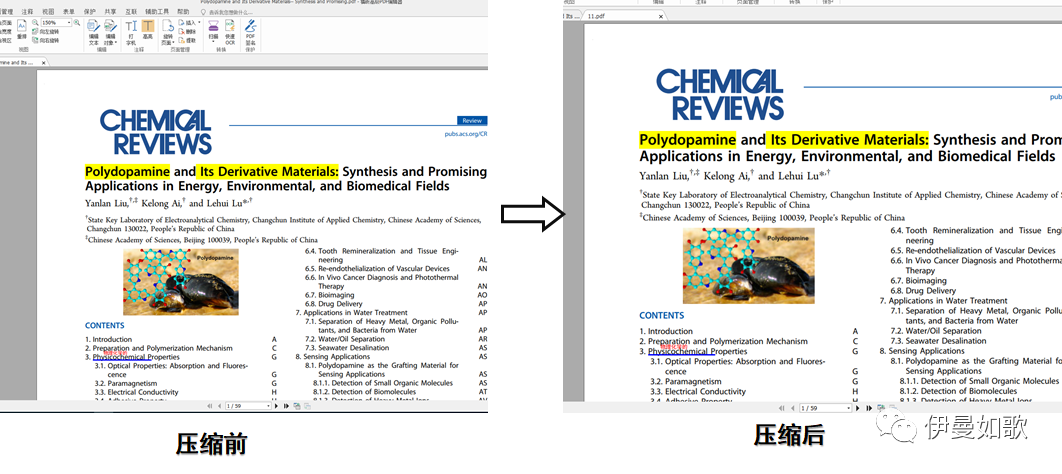Click the Review badge in left document

point(472,121)
